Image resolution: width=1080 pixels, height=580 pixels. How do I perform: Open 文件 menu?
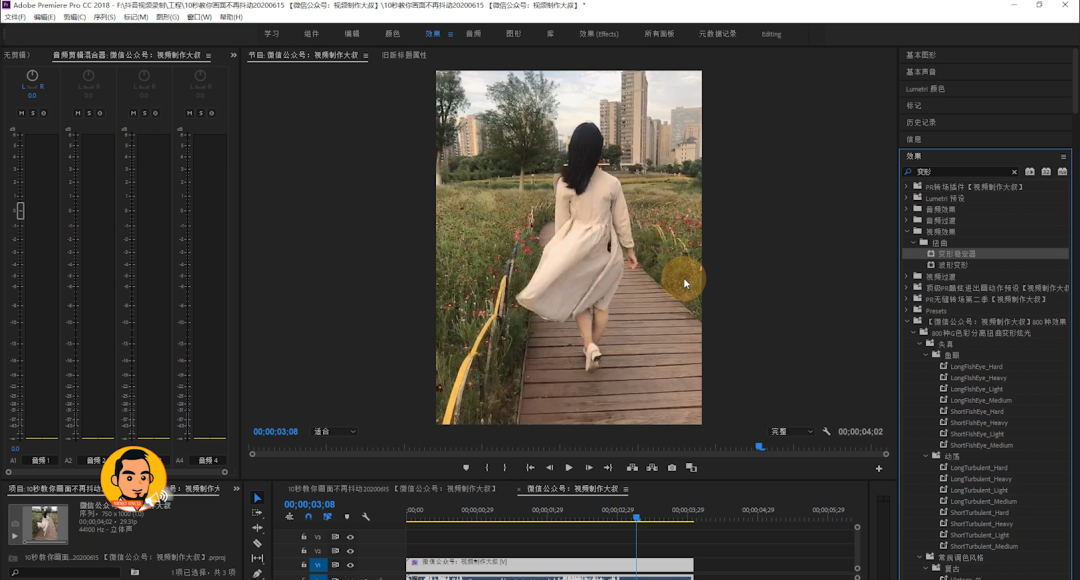(x=14, y=17)
